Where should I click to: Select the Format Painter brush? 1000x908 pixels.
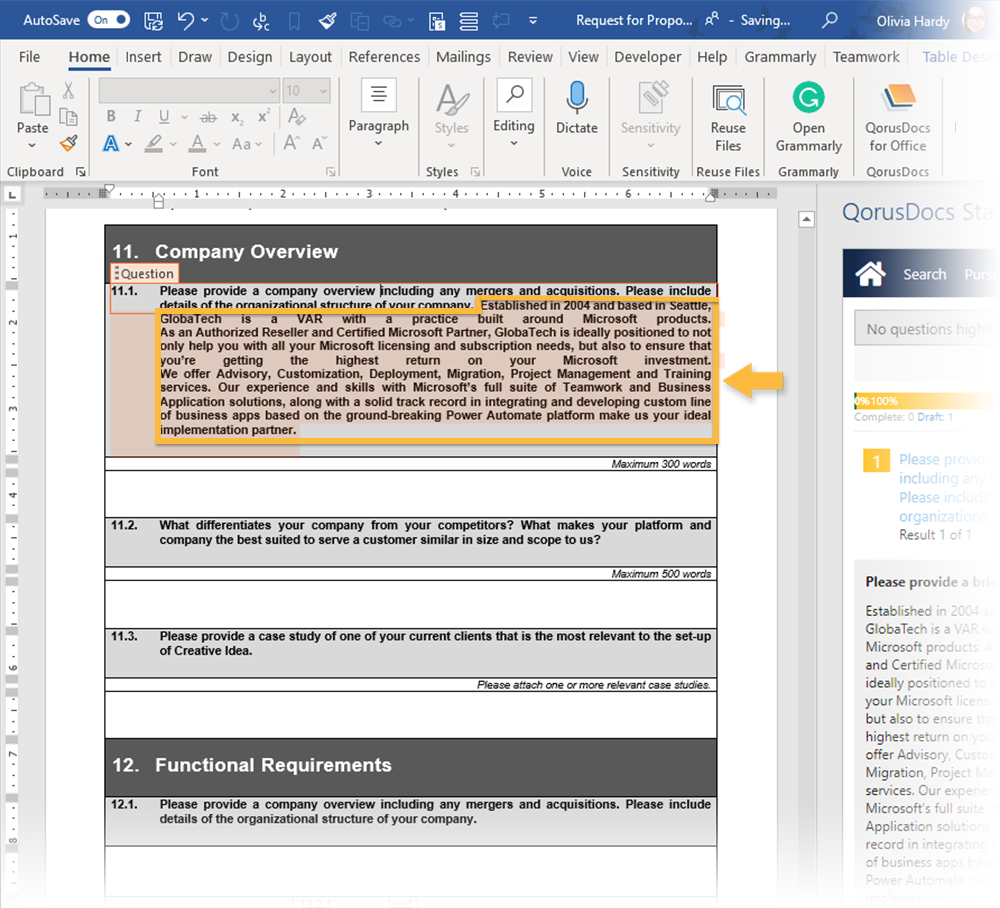click(x=69, y=143)
